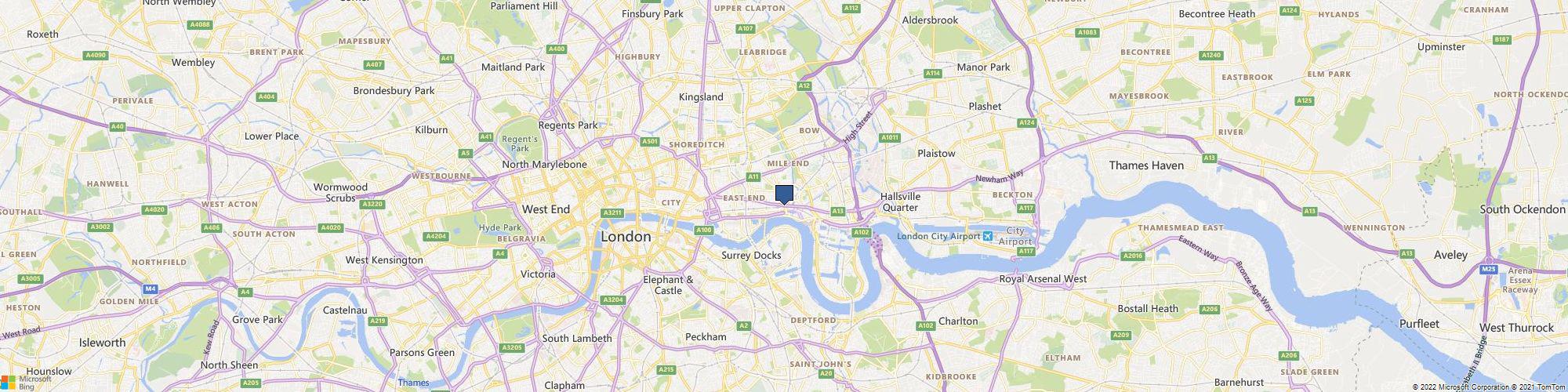The height and width of the screenshot is (392, 1568).
Task: Click the Thames Haven label
Action: 1146,165
